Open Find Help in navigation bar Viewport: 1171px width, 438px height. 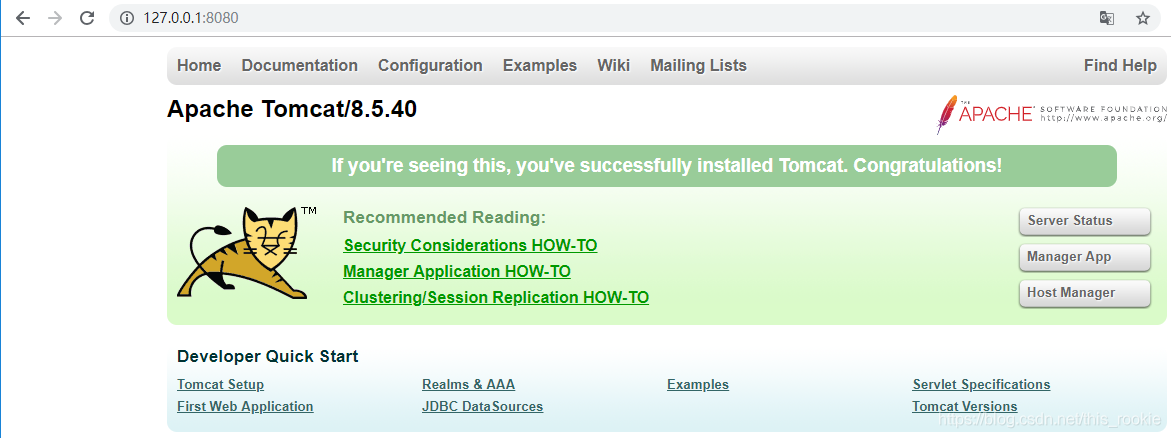(1120, 66)
